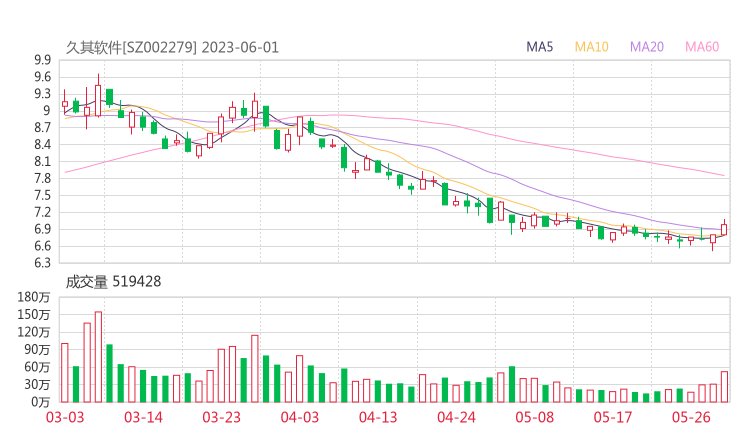Click the 03-03 date axis label

(65, 417)
